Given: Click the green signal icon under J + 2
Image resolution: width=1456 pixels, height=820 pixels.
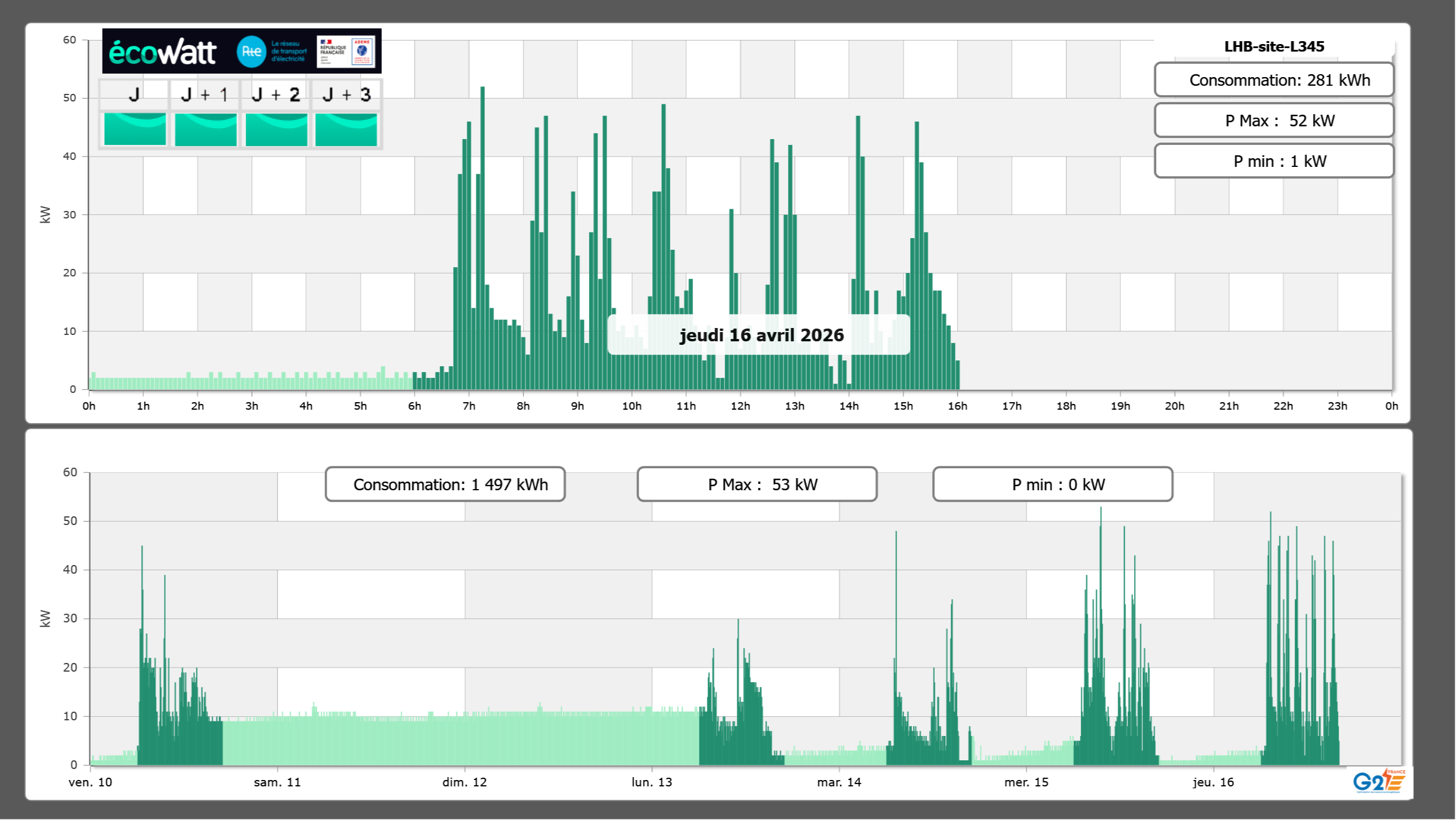Looking at the screenshot, I should coord(276,129).
